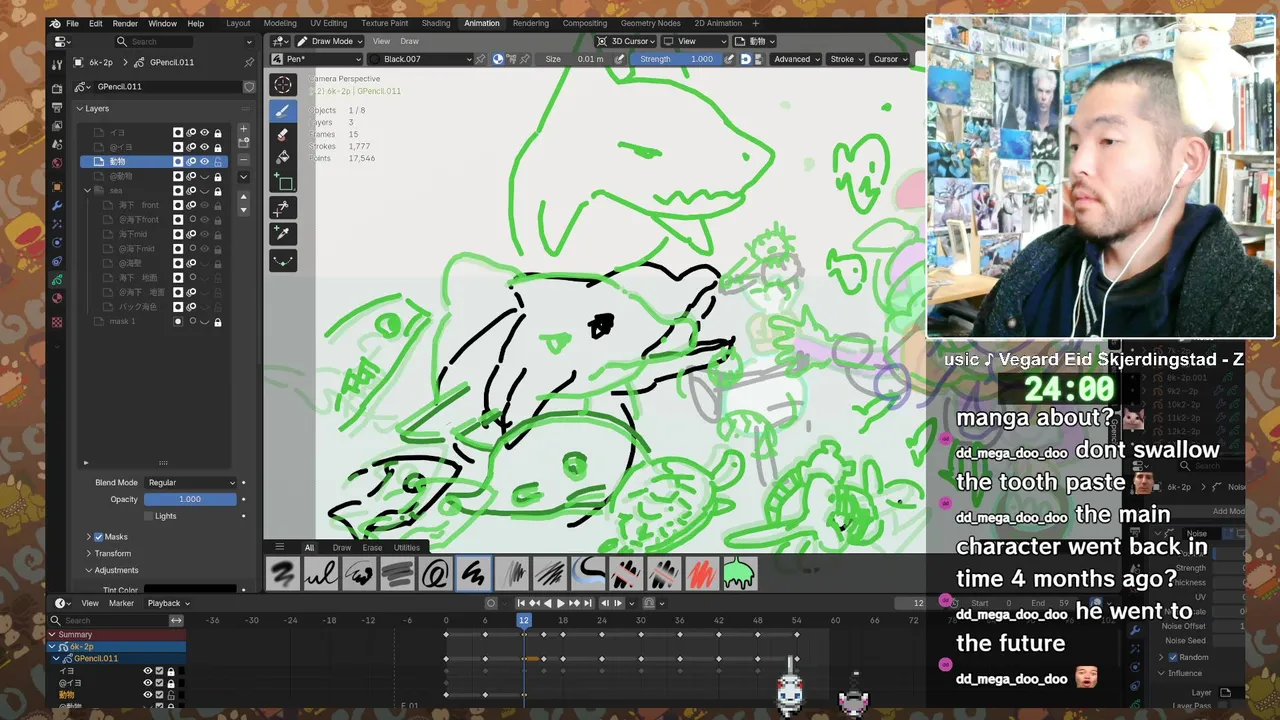Screen dimensions: 1280x720
Task: Select the Draw brush tool
Action: click(283, 111)
